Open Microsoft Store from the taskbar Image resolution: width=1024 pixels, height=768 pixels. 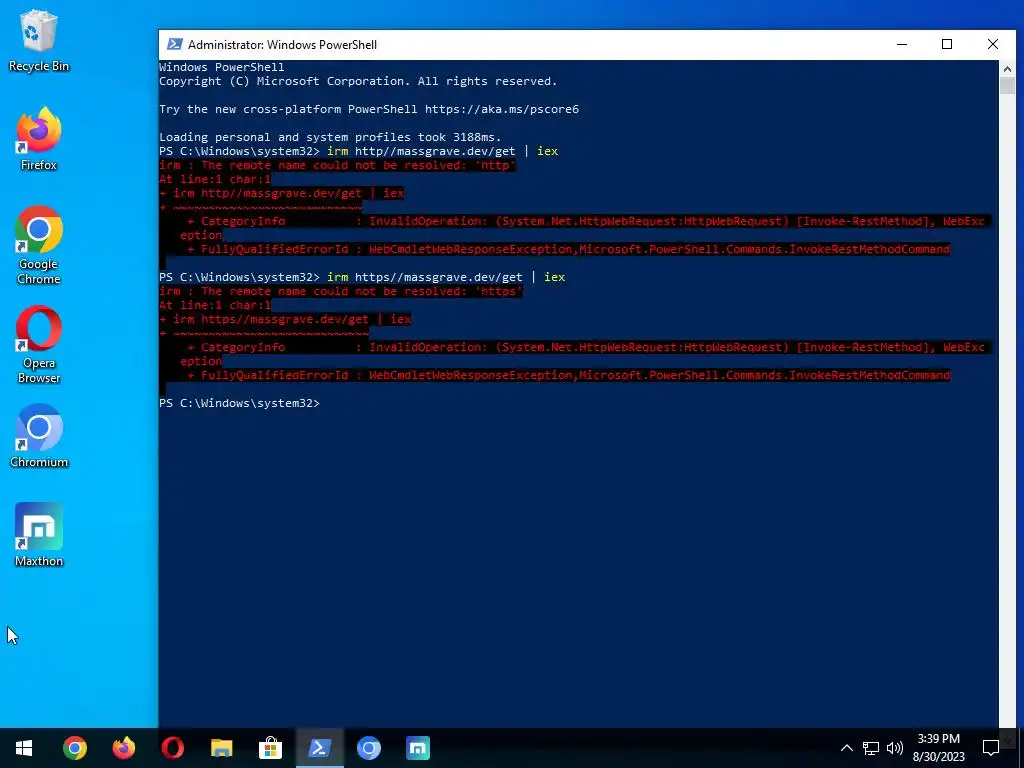point(270,748)
